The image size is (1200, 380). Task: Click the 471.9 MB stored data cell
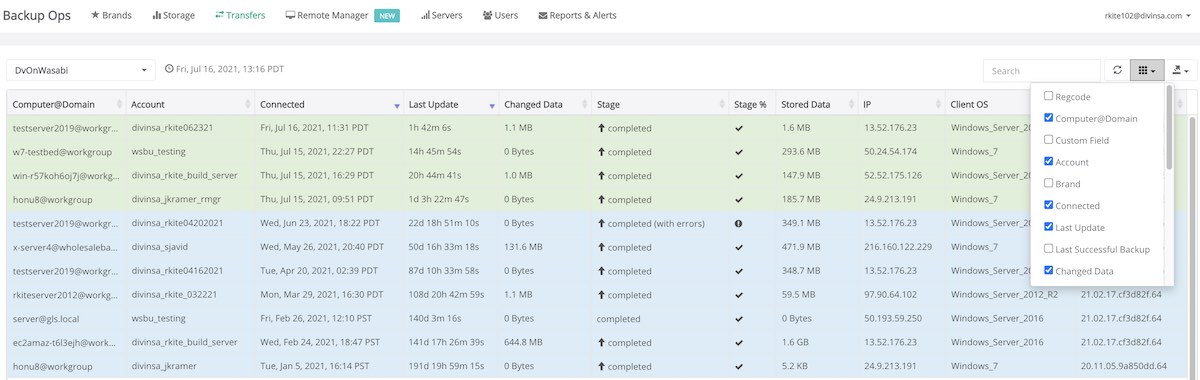[801, 247]
